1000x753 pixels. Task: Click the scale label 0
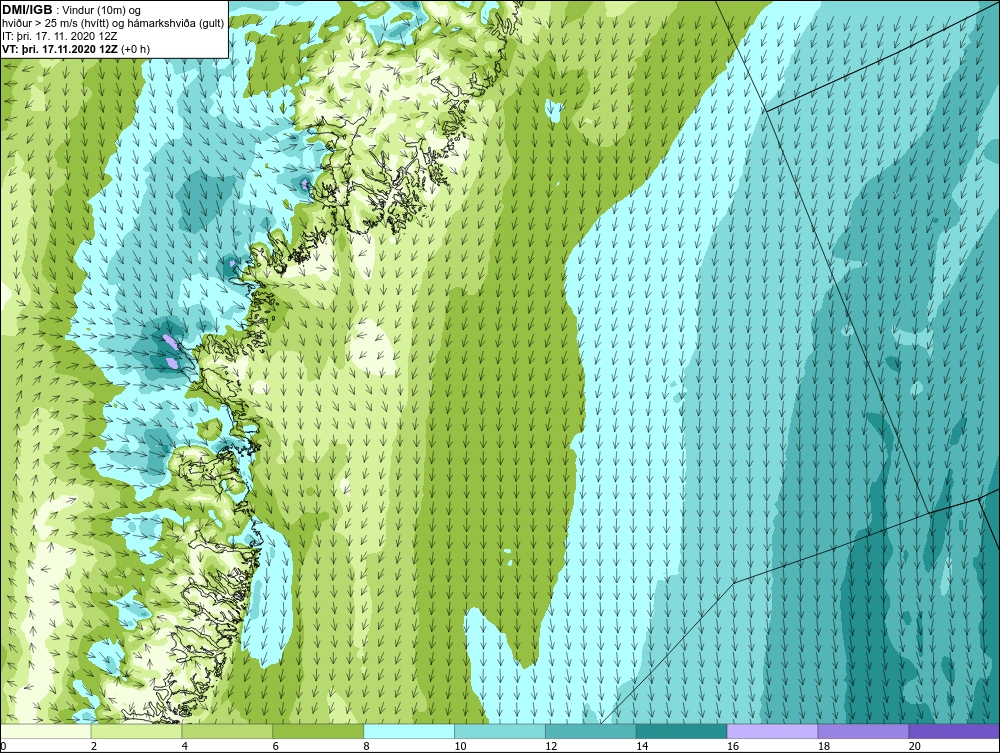pyautogui.click(x=3, y=746)
